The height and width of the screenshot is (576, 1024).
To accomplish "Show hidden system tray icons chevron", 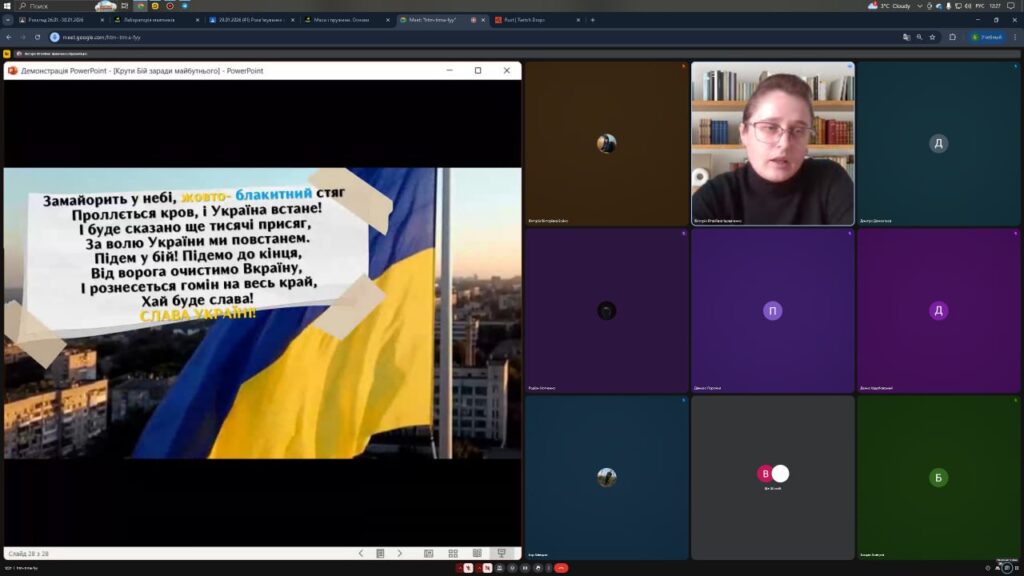I will (x=920, y=6).
